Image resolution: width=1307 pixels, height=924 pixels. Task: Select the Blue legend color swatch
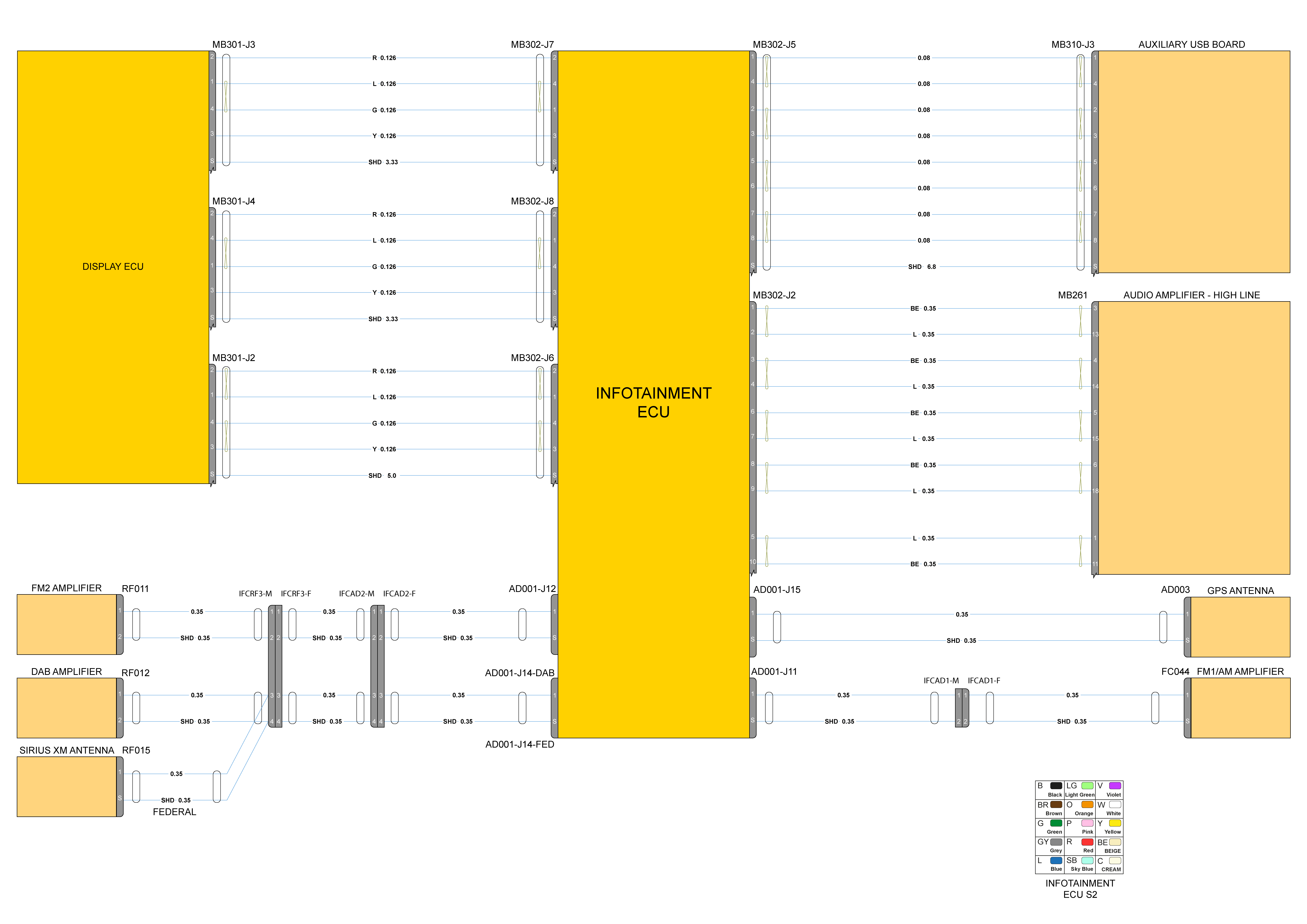click(1056, 861)
